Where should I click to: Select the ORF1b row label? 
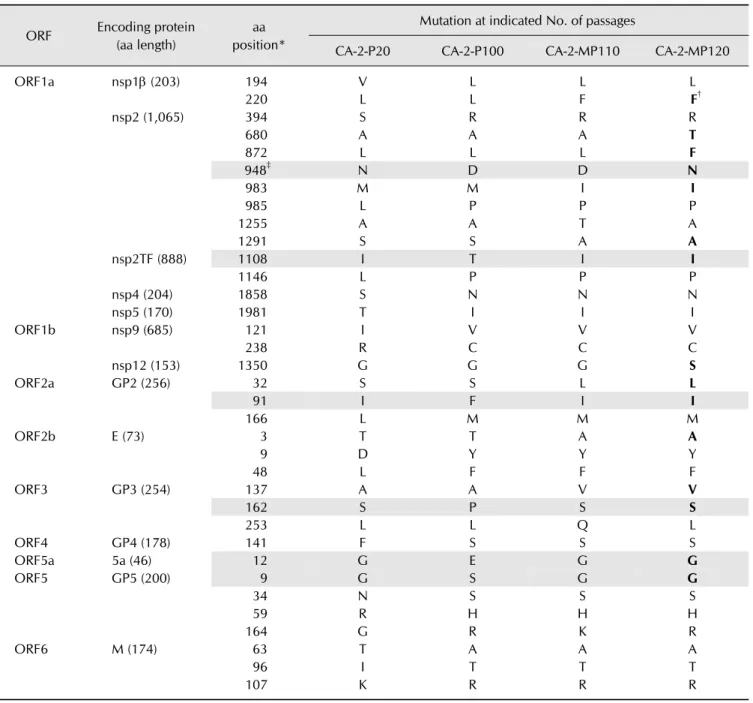point(35,330)
